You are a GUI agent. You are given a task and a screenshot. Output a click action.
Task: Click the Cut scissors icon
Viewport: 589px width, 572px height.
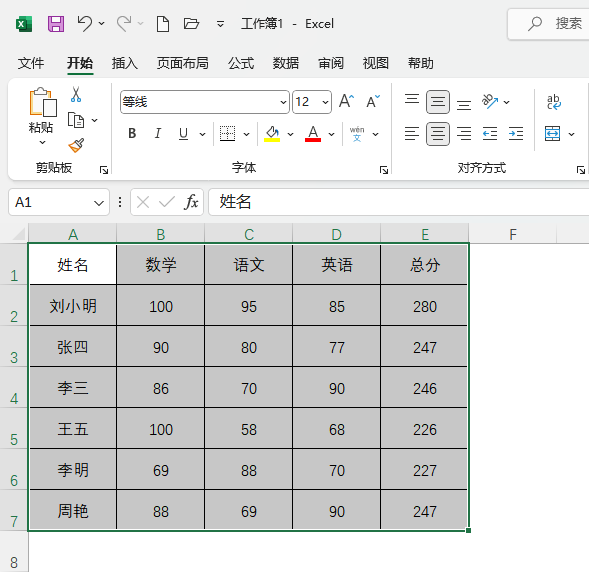76,95
